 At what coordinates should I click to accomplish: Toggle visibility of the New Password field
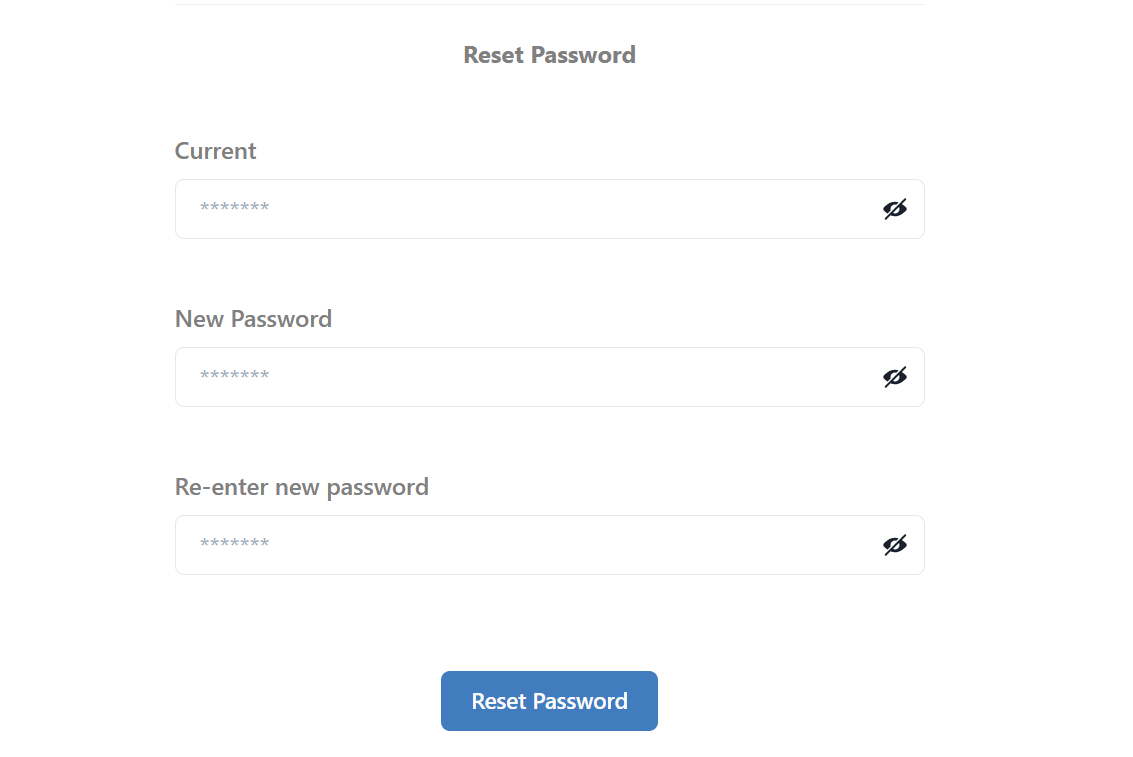pyautogui.click(x=895, y=377)
